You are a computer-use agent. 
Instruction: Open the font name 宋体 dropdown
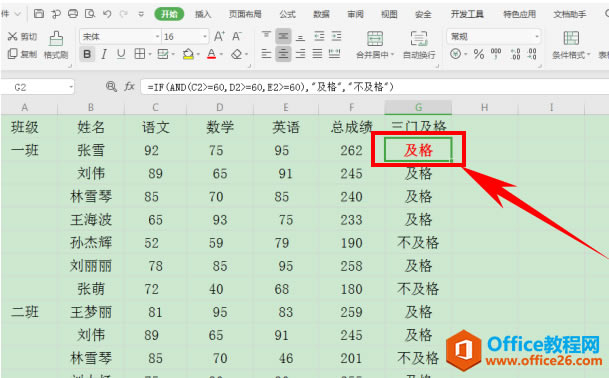tap(157, 37)
